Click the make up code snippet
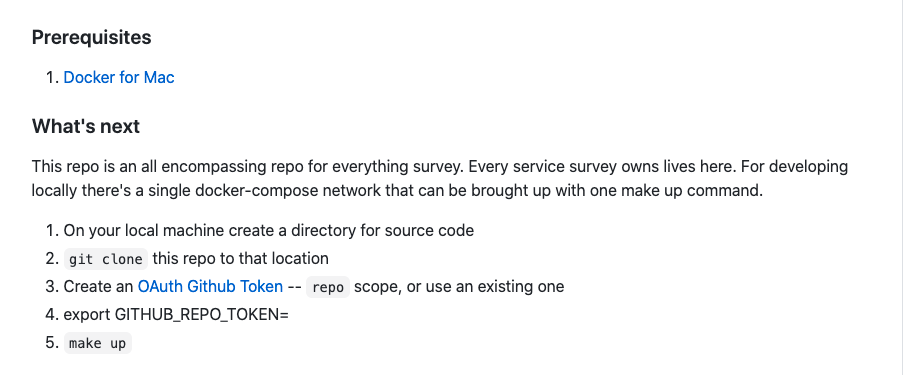Image resolution: width=906 pixels, height=375 pixels. point(98,343)
